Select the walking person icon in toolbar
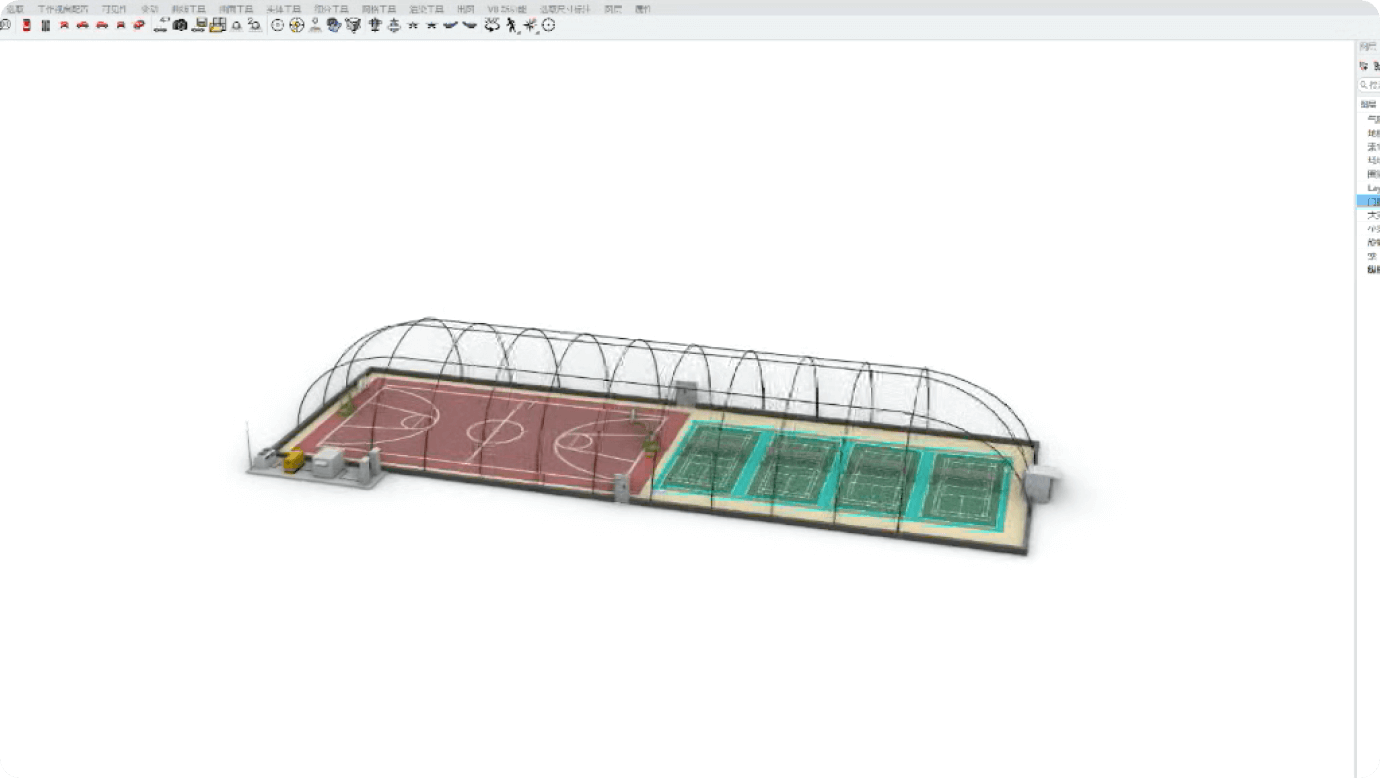Image resolution: width=1380 pixels, height=778 pixels. click(511, 25)
